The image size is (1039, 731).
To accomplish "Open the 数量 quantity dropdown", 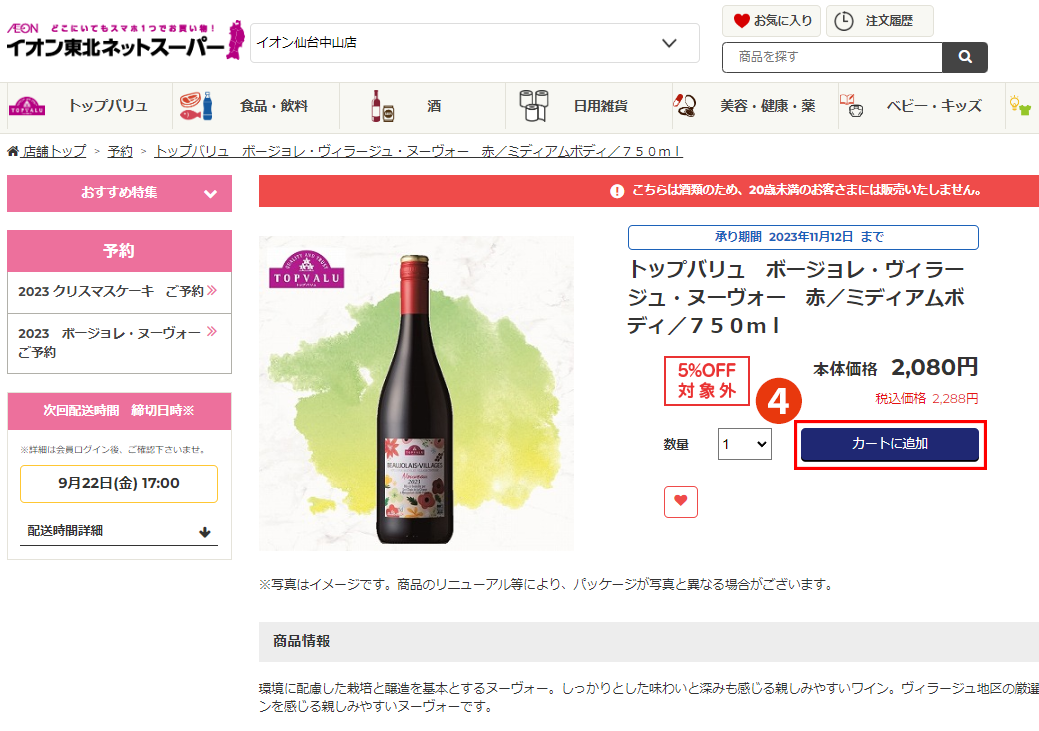I will coord(745,444).
